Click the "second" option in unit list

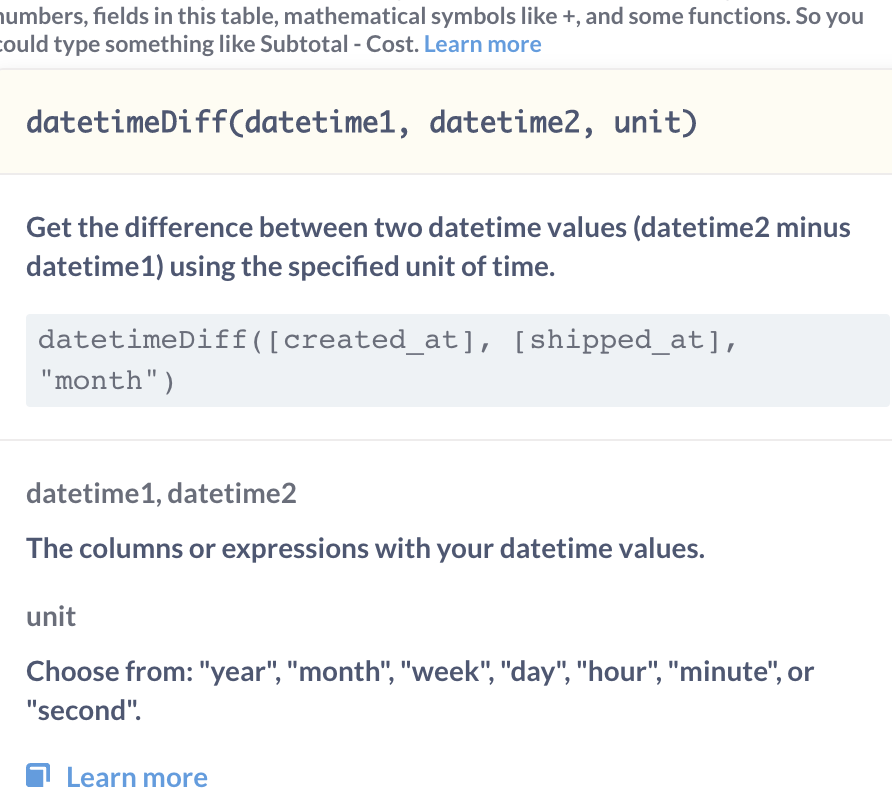coord(81,711)
